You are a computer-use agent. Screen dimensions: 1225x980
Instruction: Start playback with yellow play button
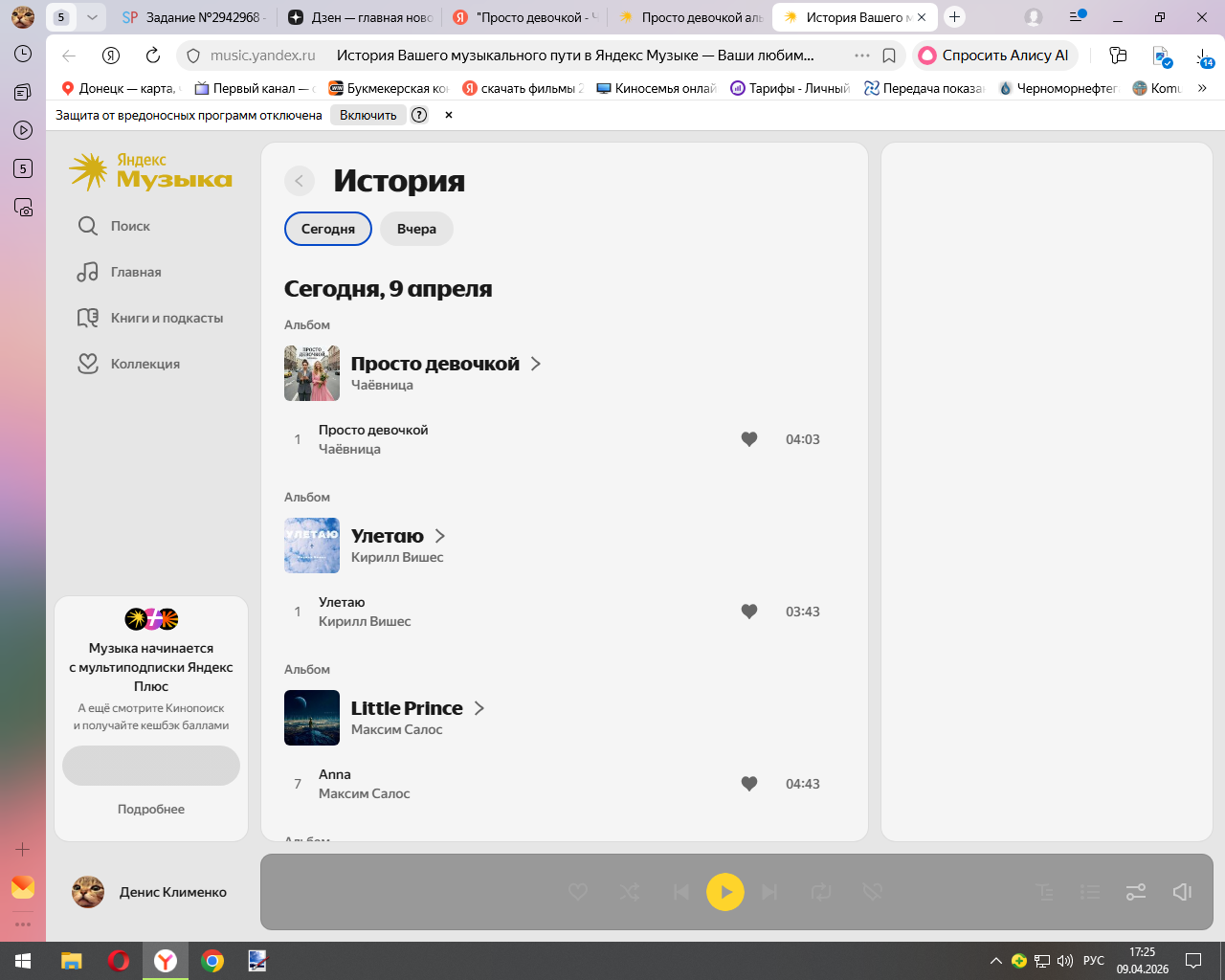[725, 892]
